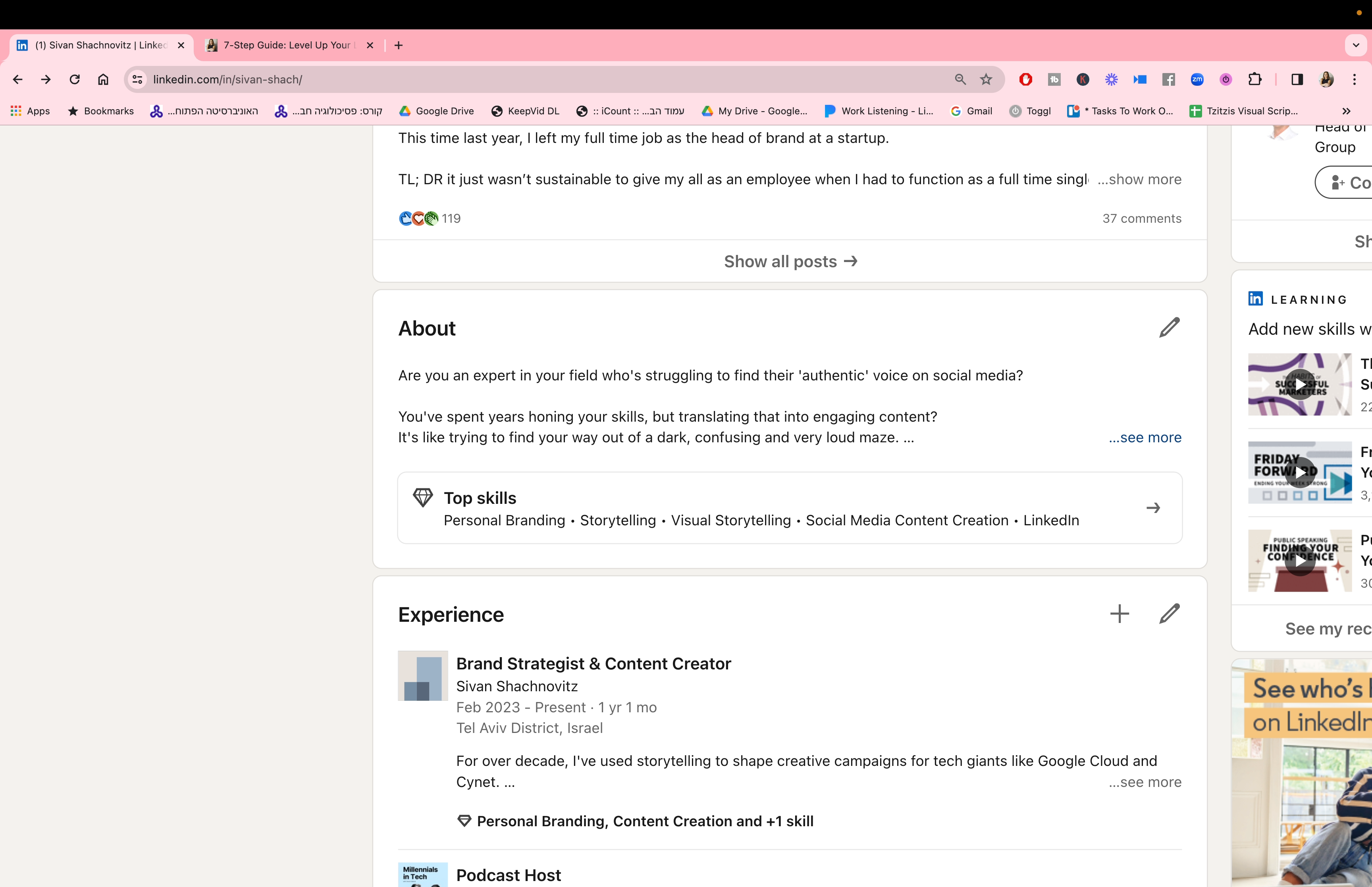Expand About text with see more
Image resolution: width=1372 pixels, height=887 pixels.
[x=1145, y=438]
